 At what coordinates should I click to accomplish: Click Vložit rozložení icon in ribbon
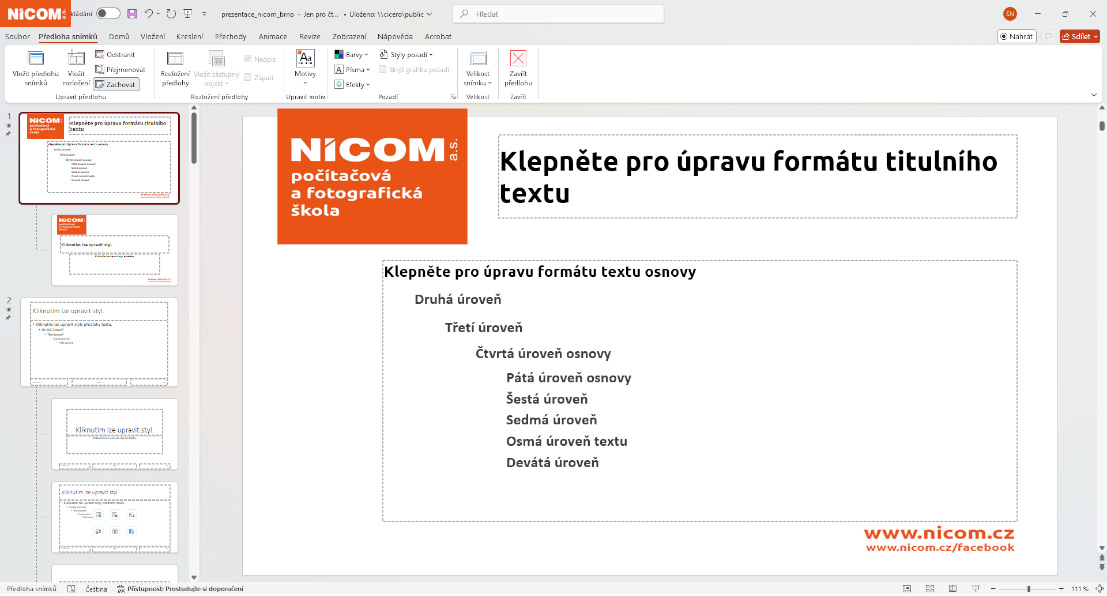click(x=76, y=59)
